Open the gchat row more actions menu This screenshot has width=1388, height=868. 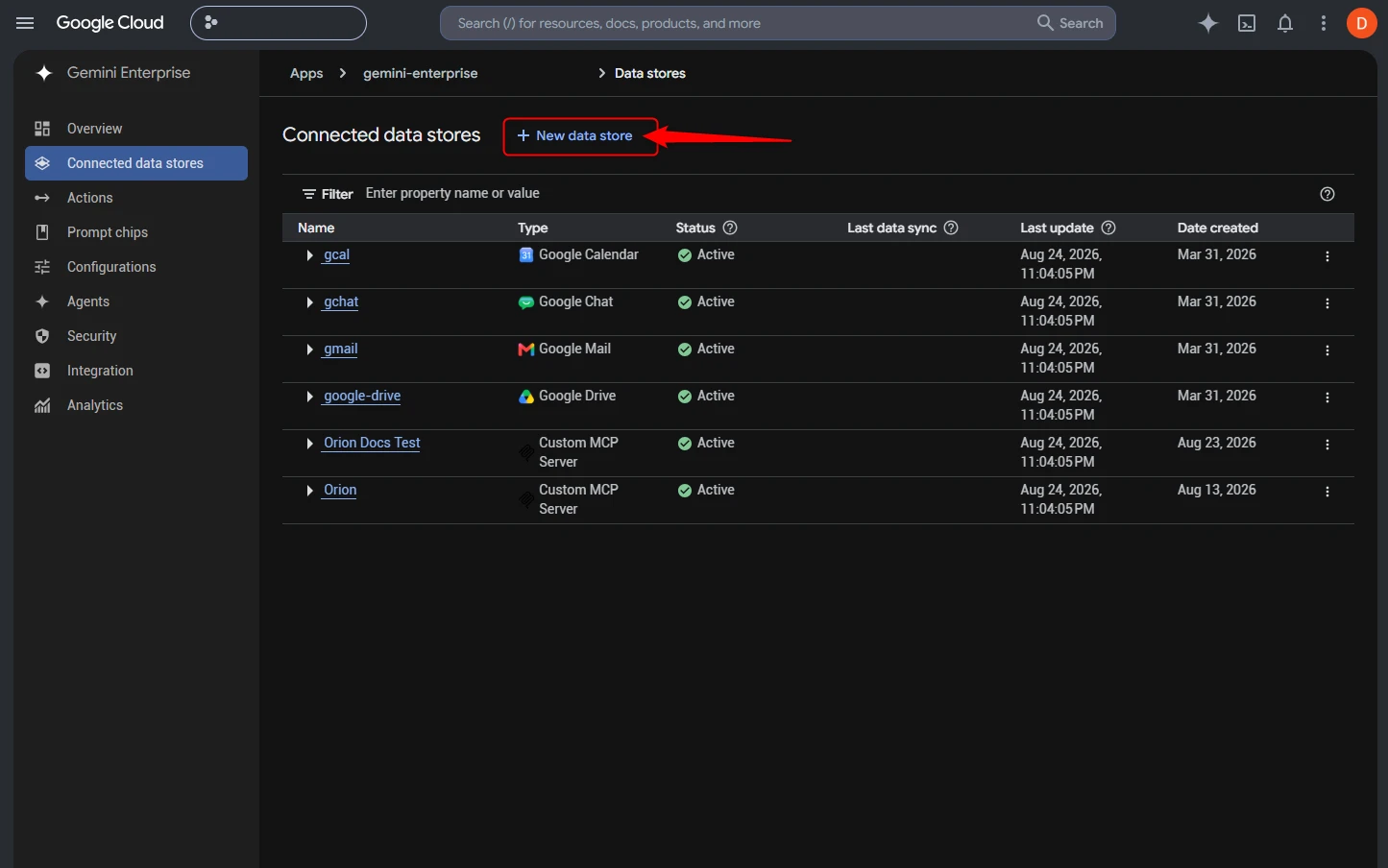point(1327,303)
